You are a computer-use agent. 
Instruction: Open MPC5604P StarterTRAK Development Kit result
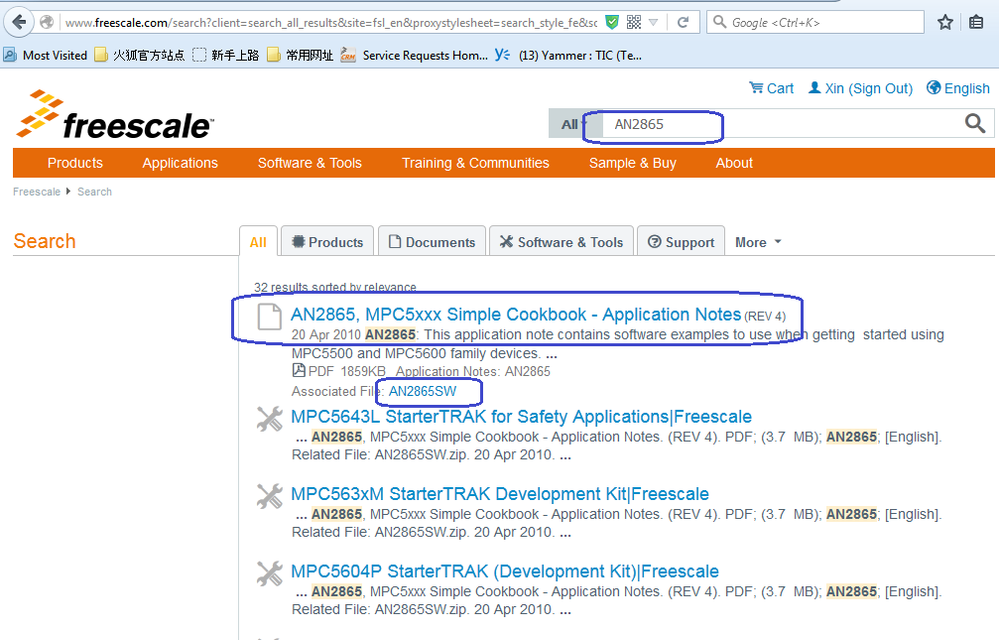click(x=505, y=571)
